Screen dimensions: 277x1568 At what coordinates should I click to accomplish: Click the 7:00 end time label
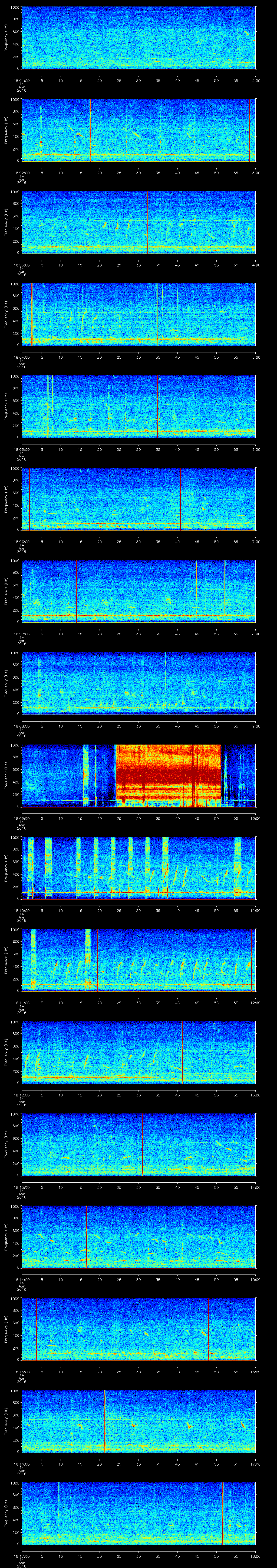(256, 542)
